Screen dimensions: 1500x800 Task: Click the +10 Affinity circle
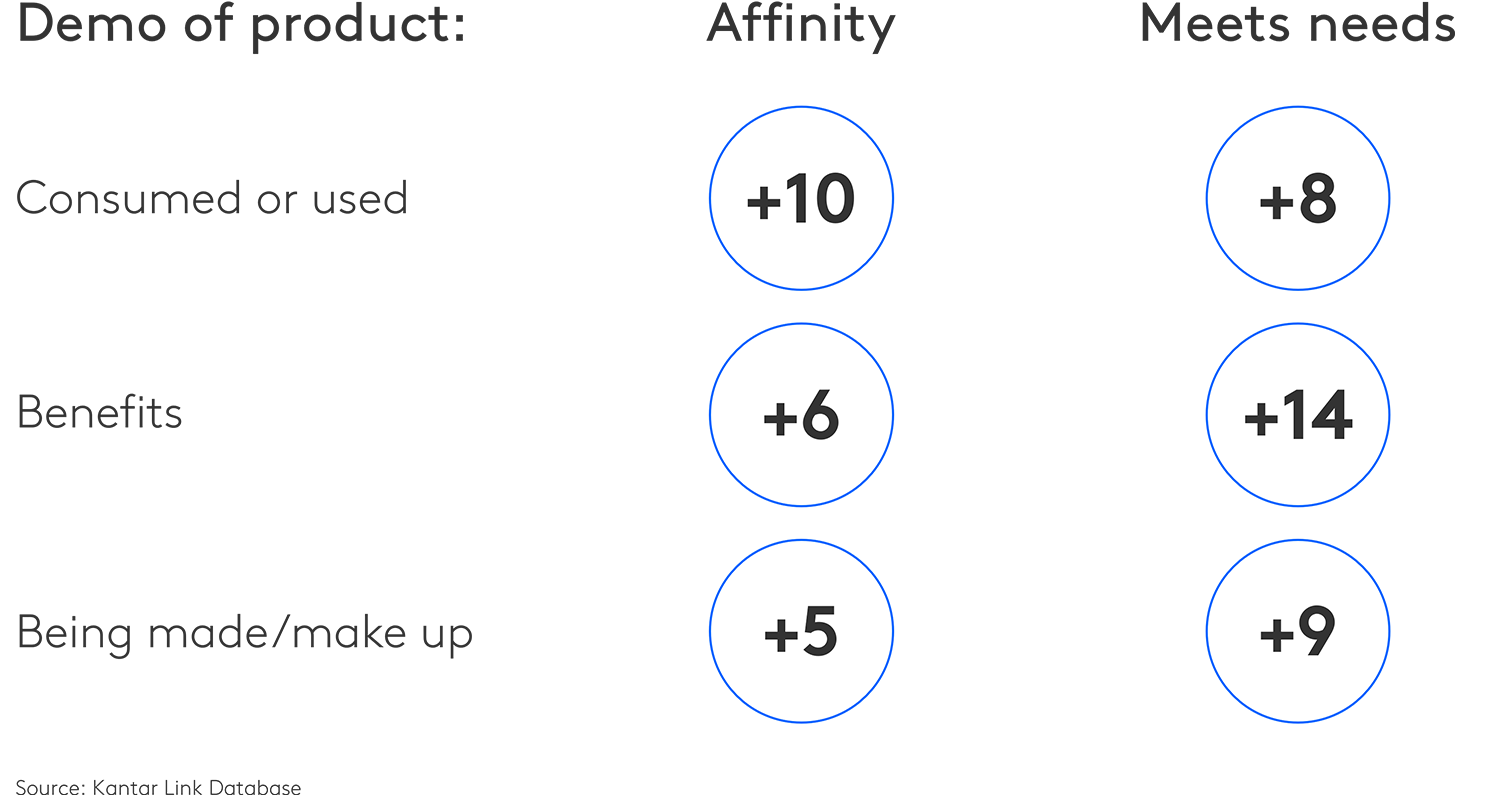801,199
